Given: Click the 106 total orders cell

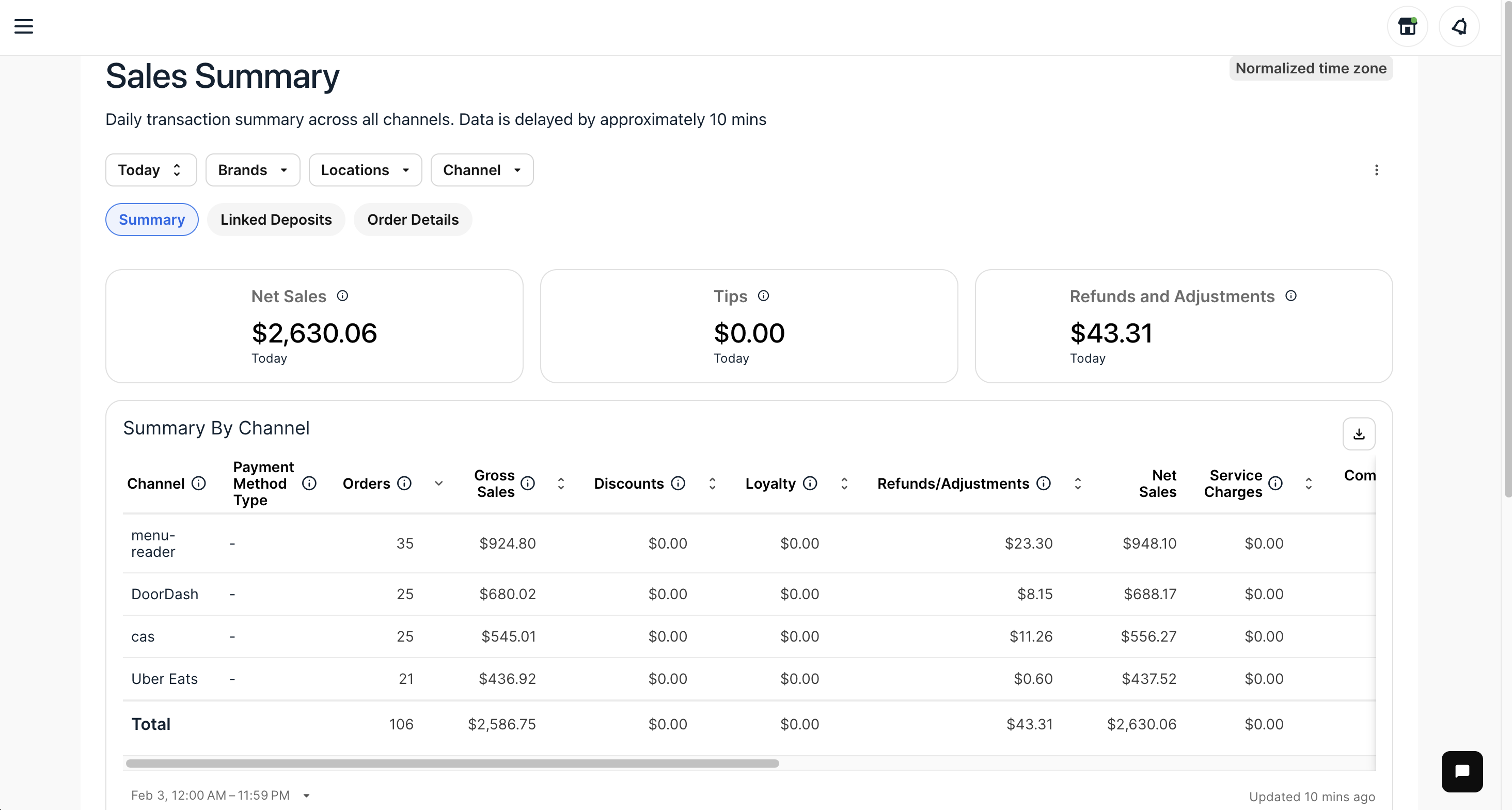Looking at the screenshot, I should (401, 724).
